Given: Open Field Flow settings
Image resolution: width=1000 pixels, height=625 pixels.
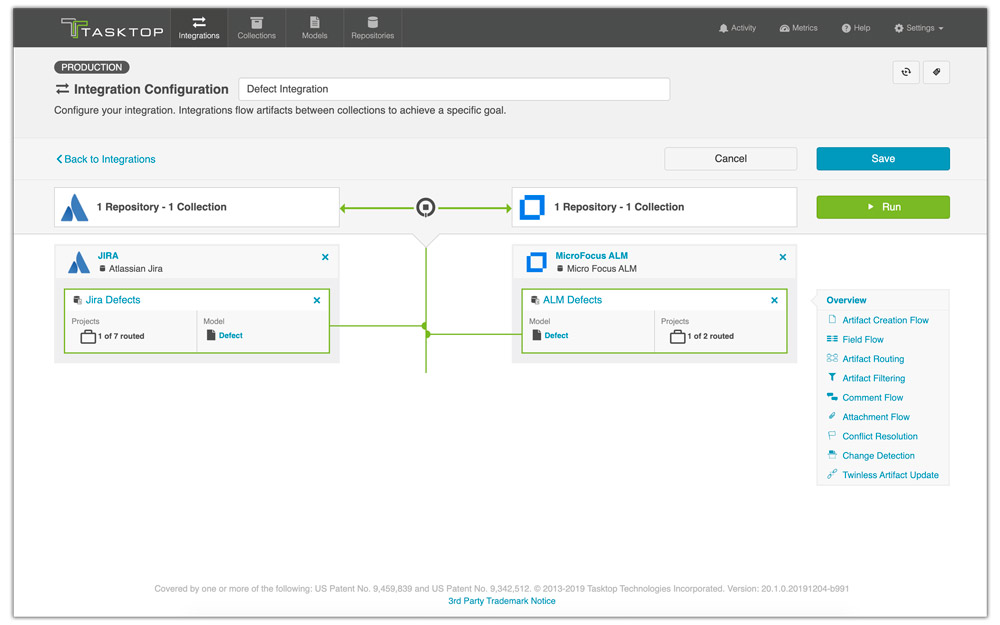Looking at the screenshot, I should point(863,339).
